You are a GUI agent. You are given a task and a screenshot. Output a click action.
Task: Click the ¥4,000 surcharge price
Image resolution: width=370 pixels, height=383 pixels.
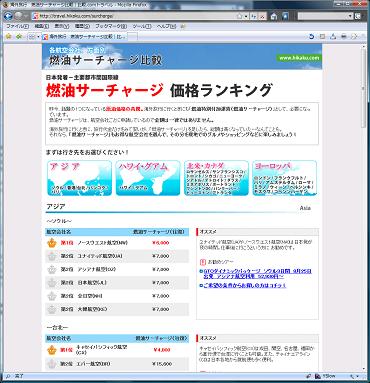162,350
